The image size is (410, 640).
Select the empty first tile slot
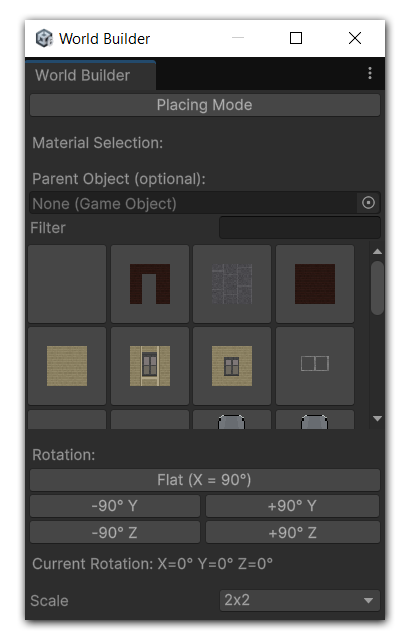67,284
